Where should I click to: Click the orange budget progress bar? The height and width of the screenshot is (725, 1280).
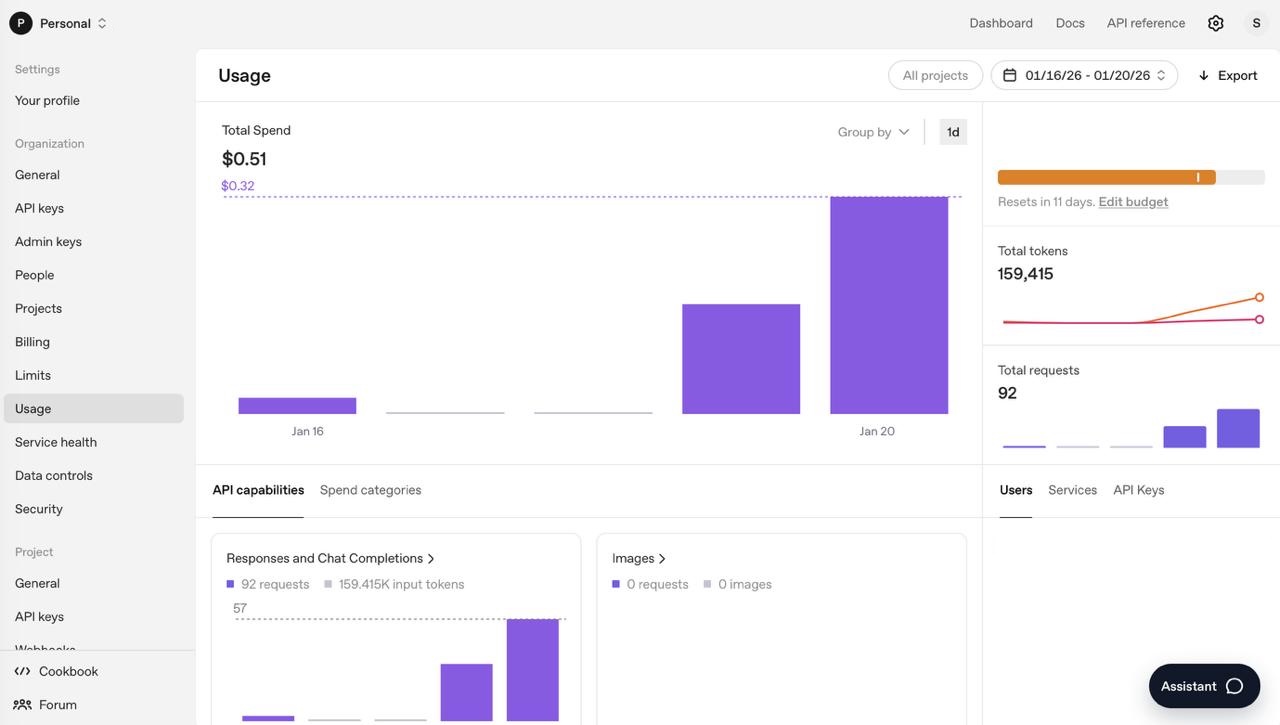pos(1106,177)
